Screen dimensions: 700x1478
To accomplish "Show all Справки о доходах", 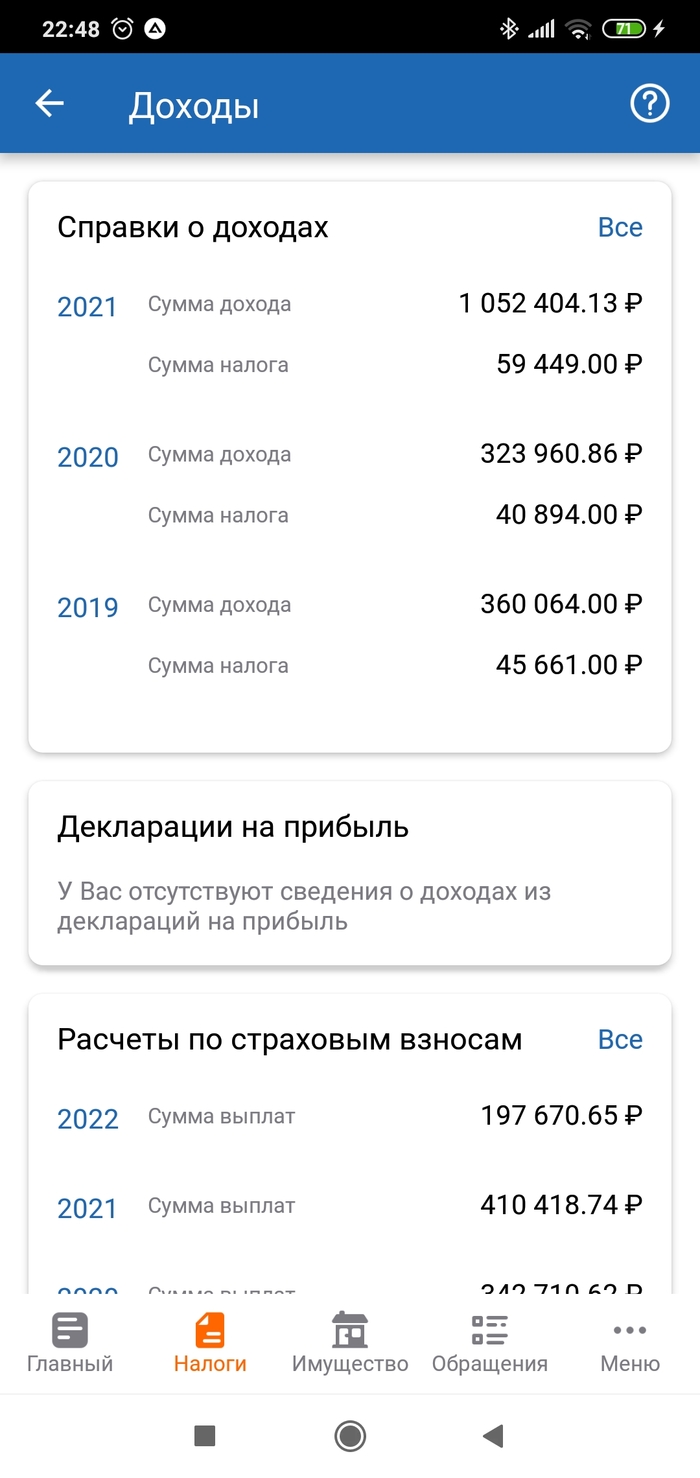I will pyautogui.click(x=620, y=228).
